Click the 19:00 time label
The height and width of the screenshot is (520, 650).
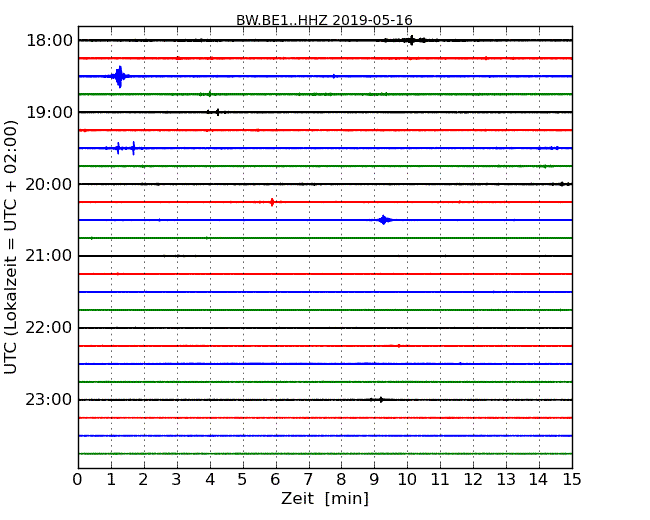(x=49, y=112)
